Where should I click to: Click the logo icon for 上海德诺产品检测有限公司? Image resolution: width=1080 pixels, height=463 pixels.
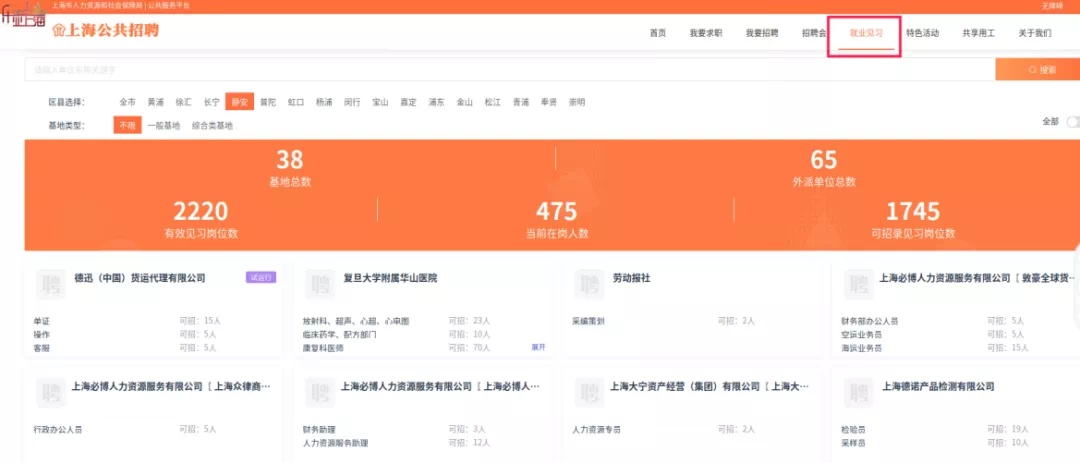[x=858, y=392]
